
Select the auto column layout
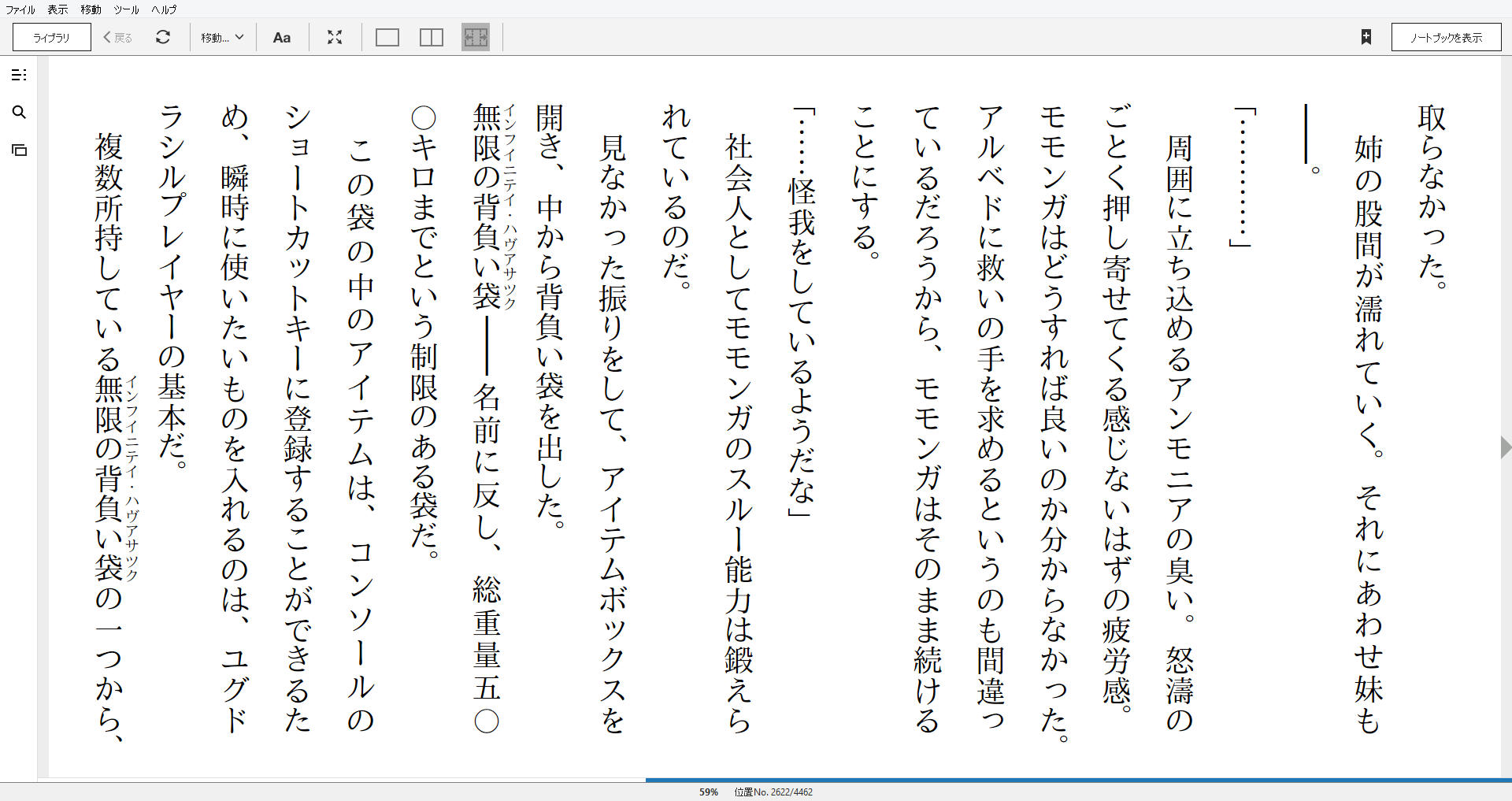476,37
